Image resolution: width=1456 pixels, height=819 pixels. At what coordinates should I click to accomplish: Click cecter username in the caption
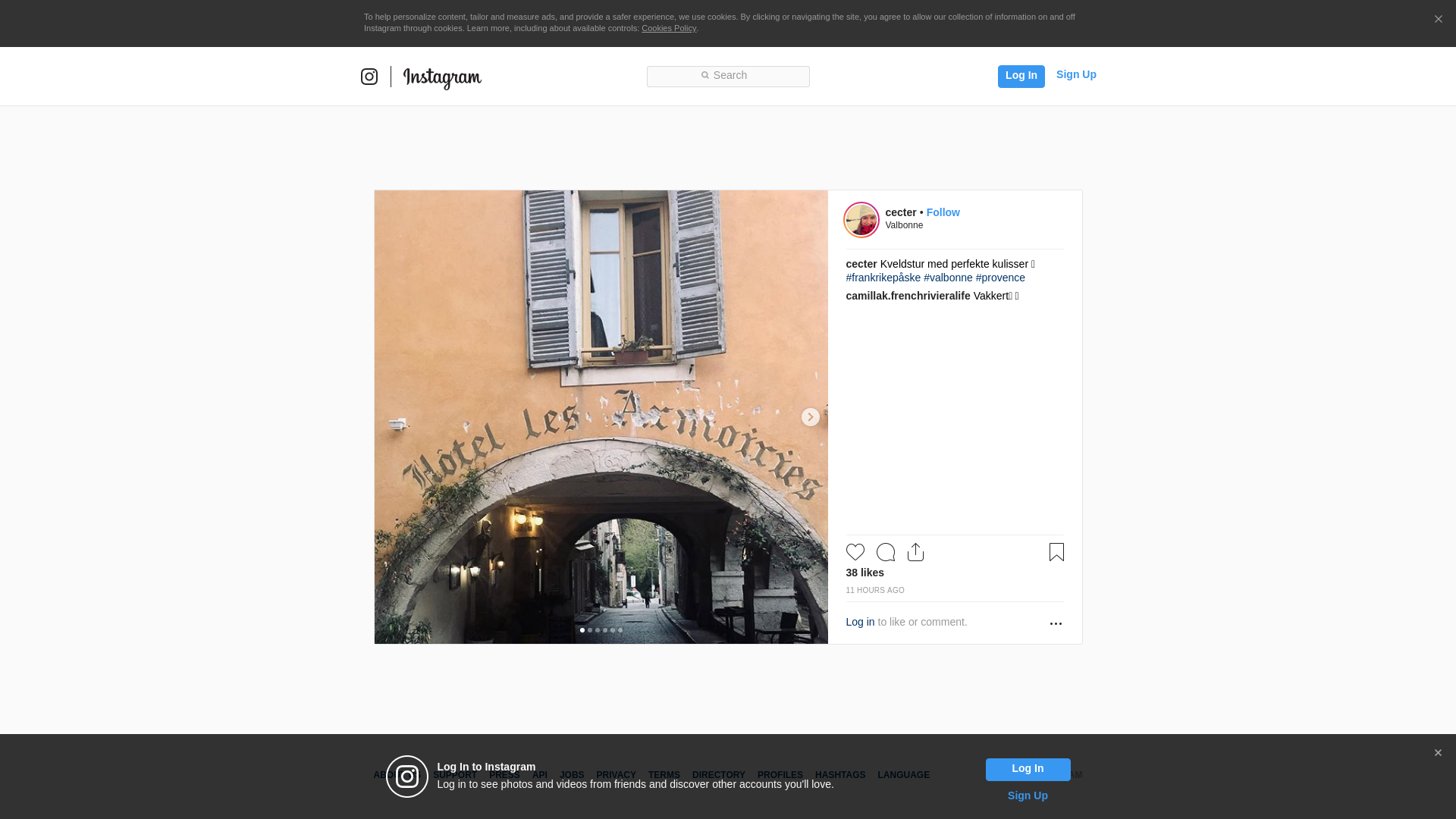click(861, 264)
